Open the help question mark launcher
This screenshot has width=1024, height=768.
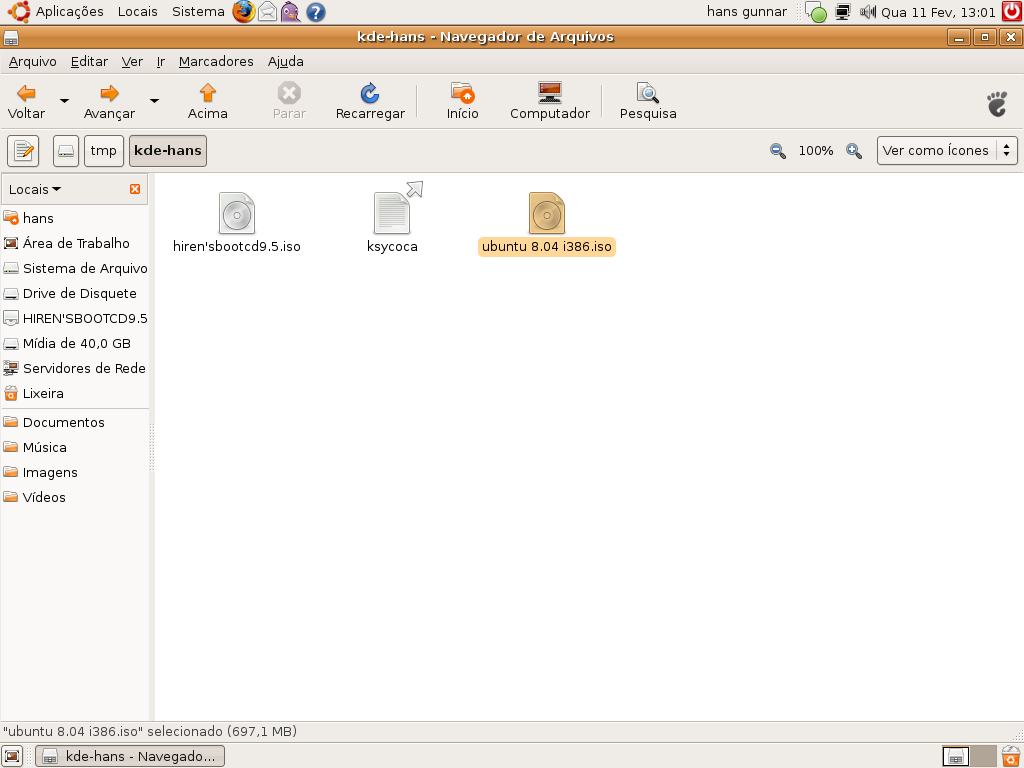coord(315,12)
